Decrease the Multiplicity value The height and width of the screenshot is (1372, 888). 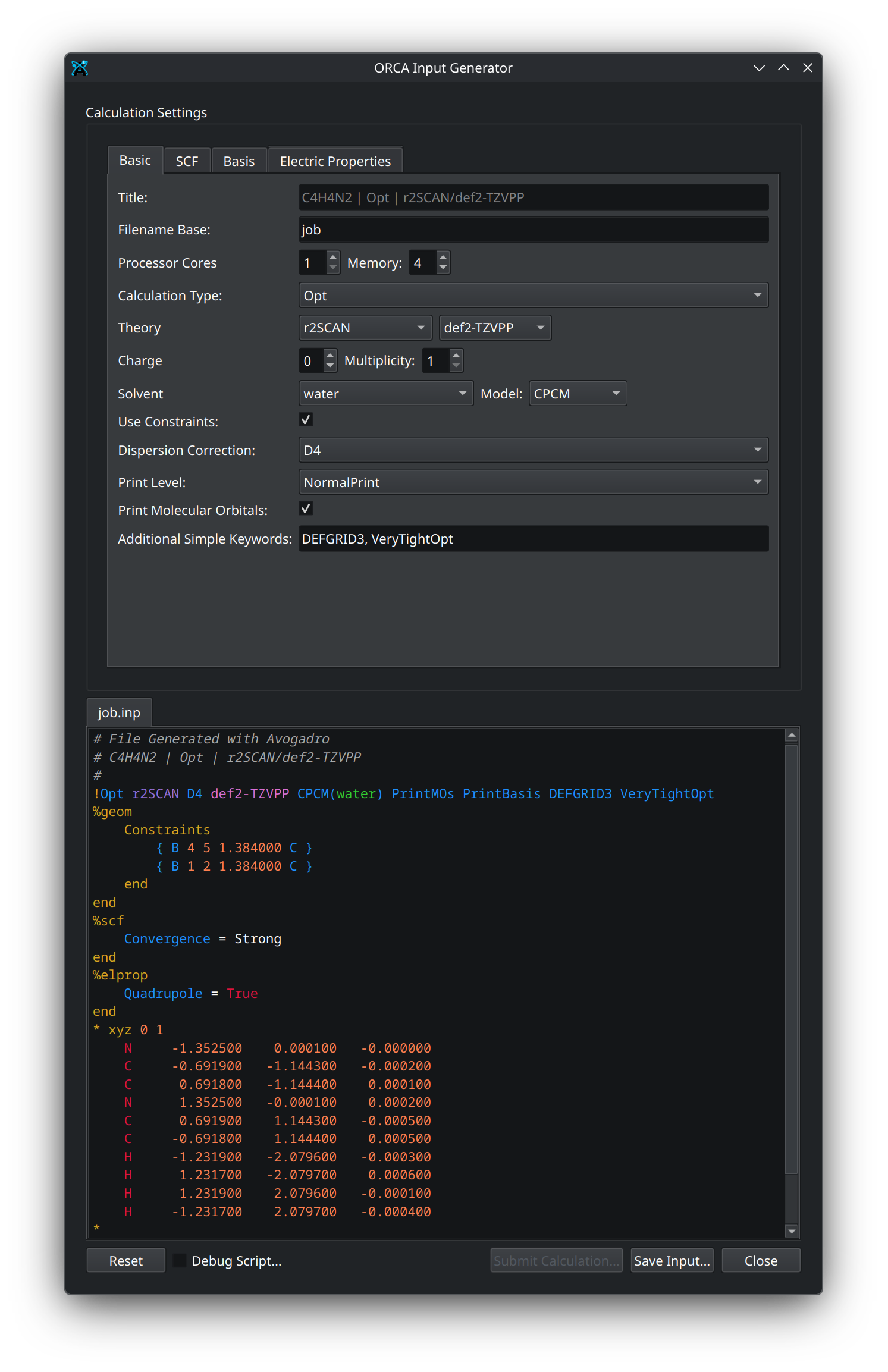456,366
